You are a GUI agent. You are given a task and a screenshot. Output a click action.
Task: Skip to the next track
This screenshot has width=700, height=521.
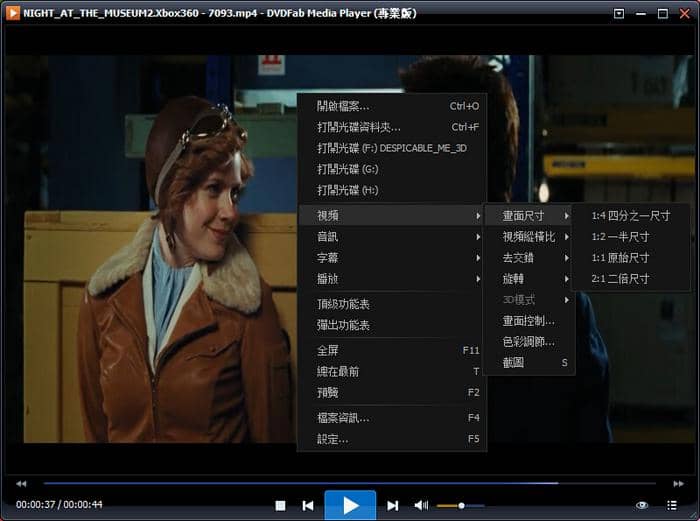tap(392, 505)
